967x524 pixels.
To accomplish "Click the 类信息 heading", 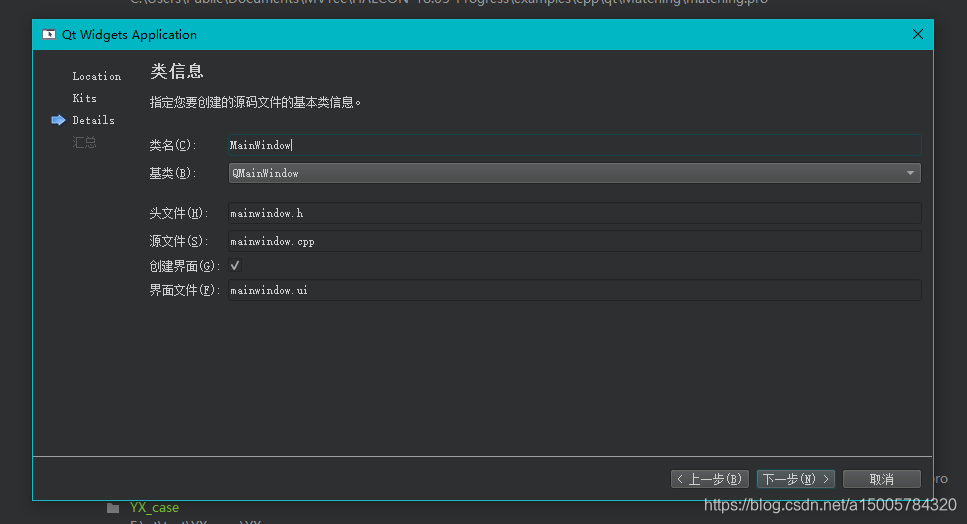I will [x=177, y=72].
